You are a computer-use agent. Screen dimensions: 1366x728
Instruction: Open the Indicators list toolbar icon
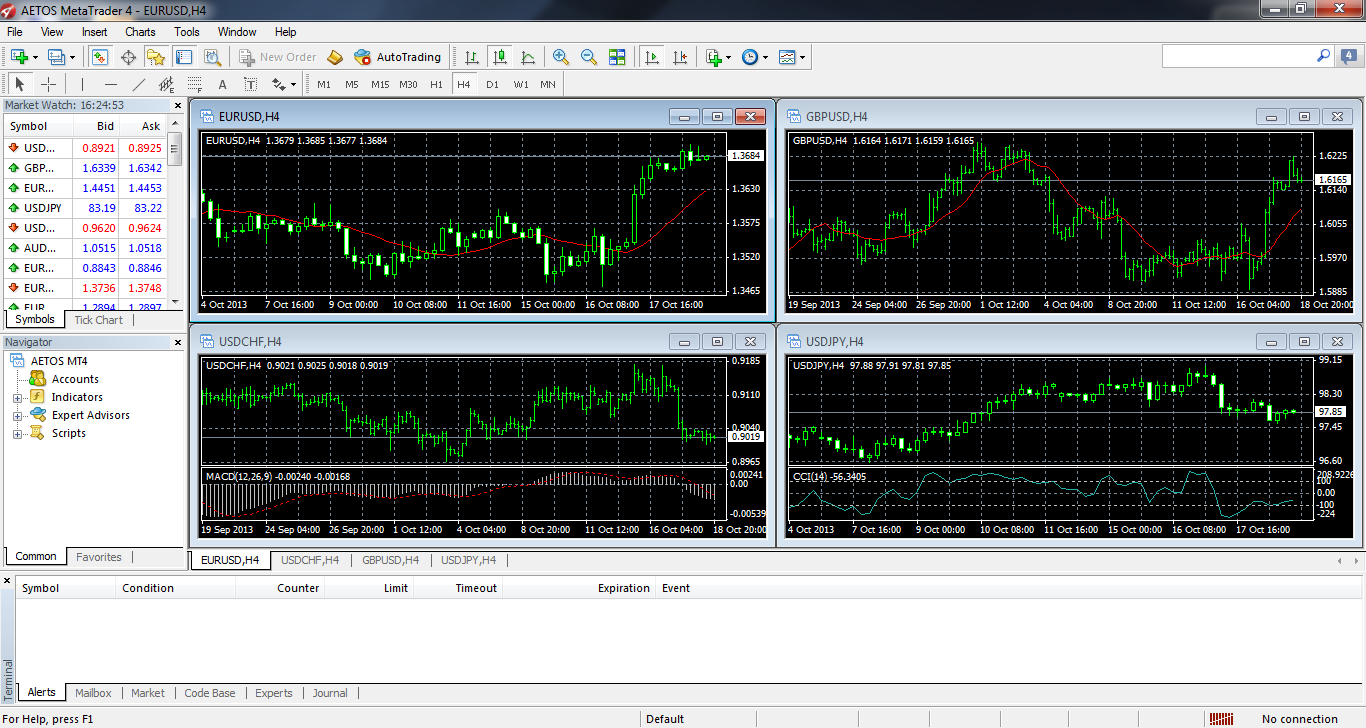(713, 57)
